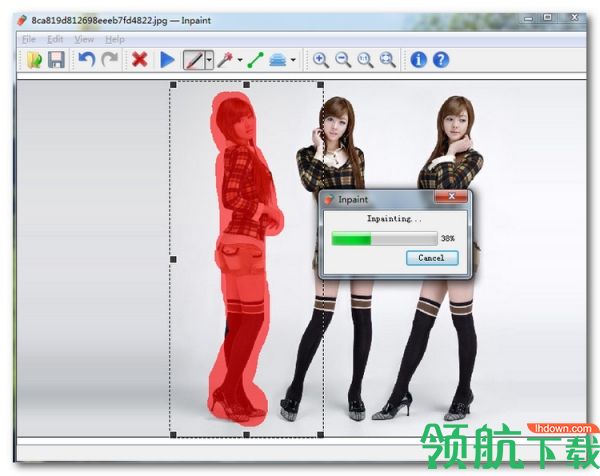Click the top-middle selection handle
Viewport: 600px width, 476px height.
[x=247, y=85]
